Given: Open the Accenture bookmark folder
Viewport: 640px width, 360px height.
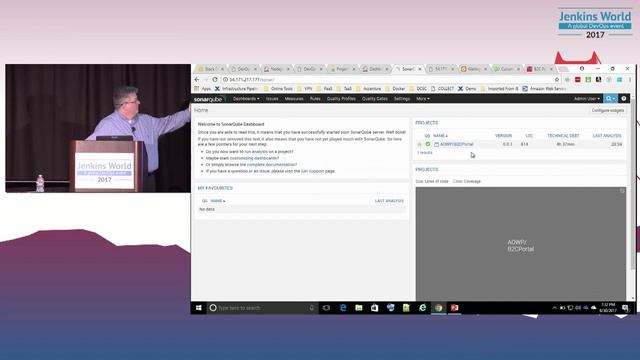Looking at the screenshot, I should 368,89.
